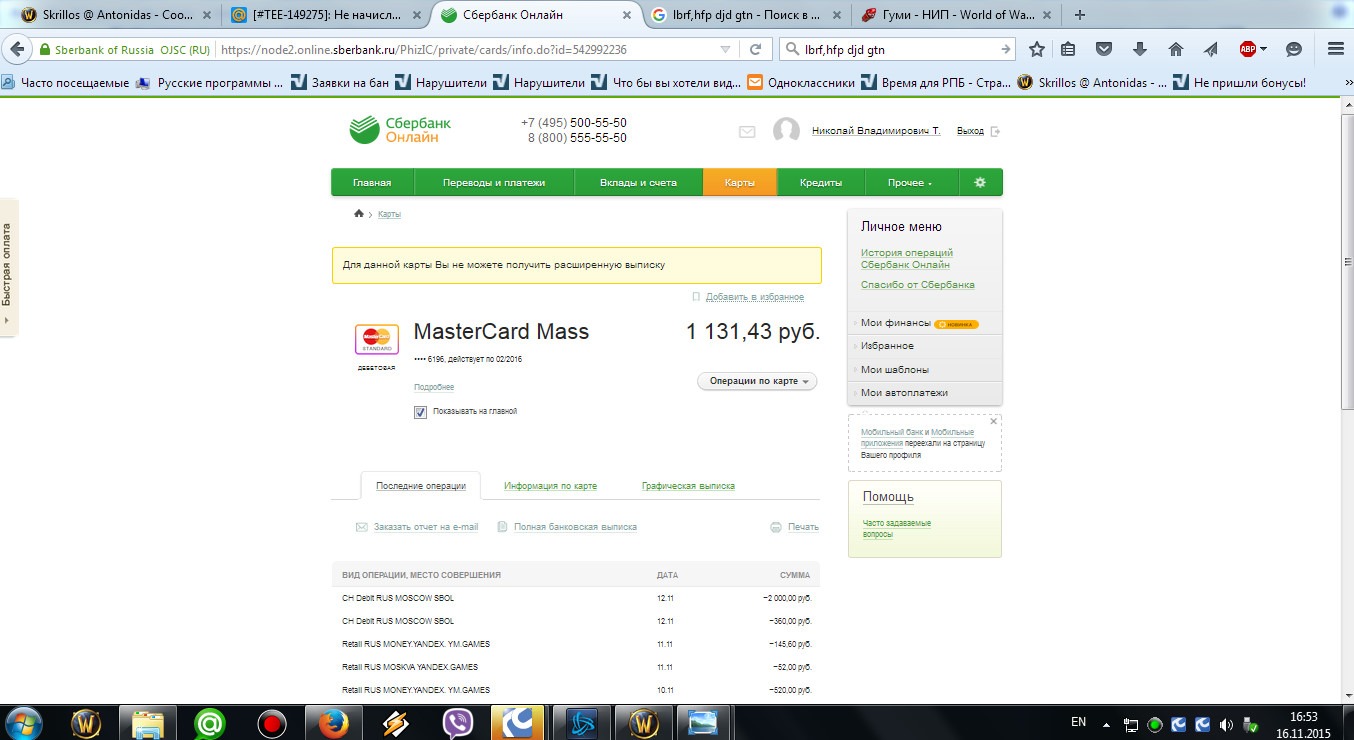Click the paper plane send icon in the toolbar
This screenshot has height=740, width=1354.
(1211, 49)
